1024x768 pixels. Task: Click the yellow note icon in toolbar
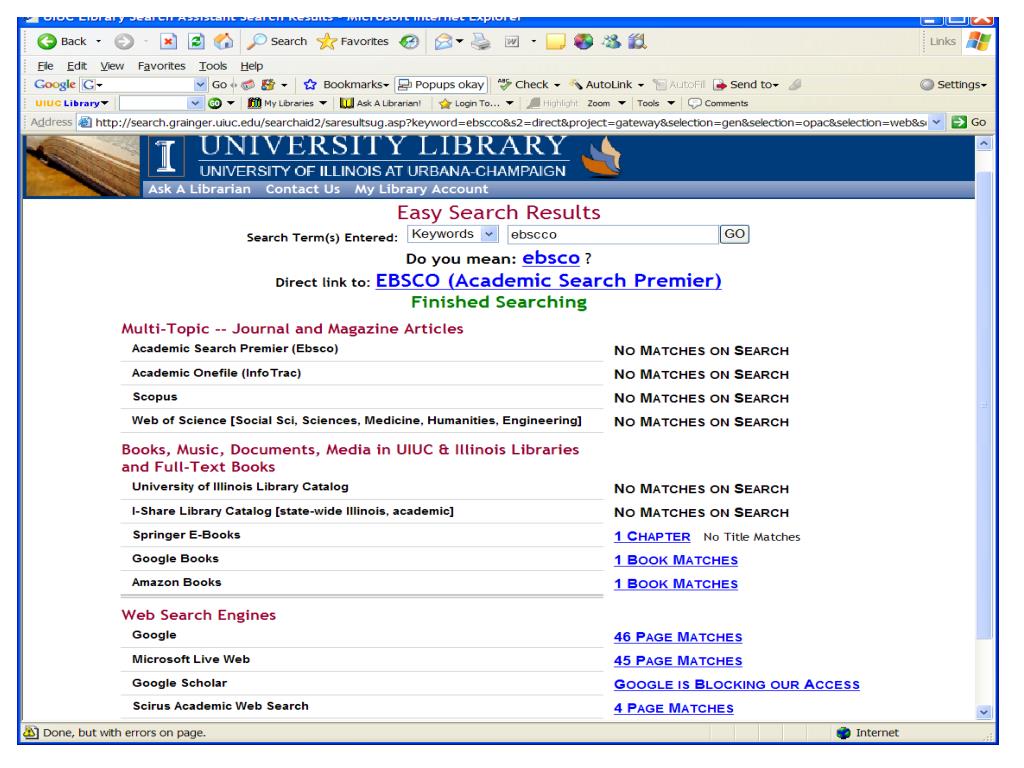pos(556,42)
